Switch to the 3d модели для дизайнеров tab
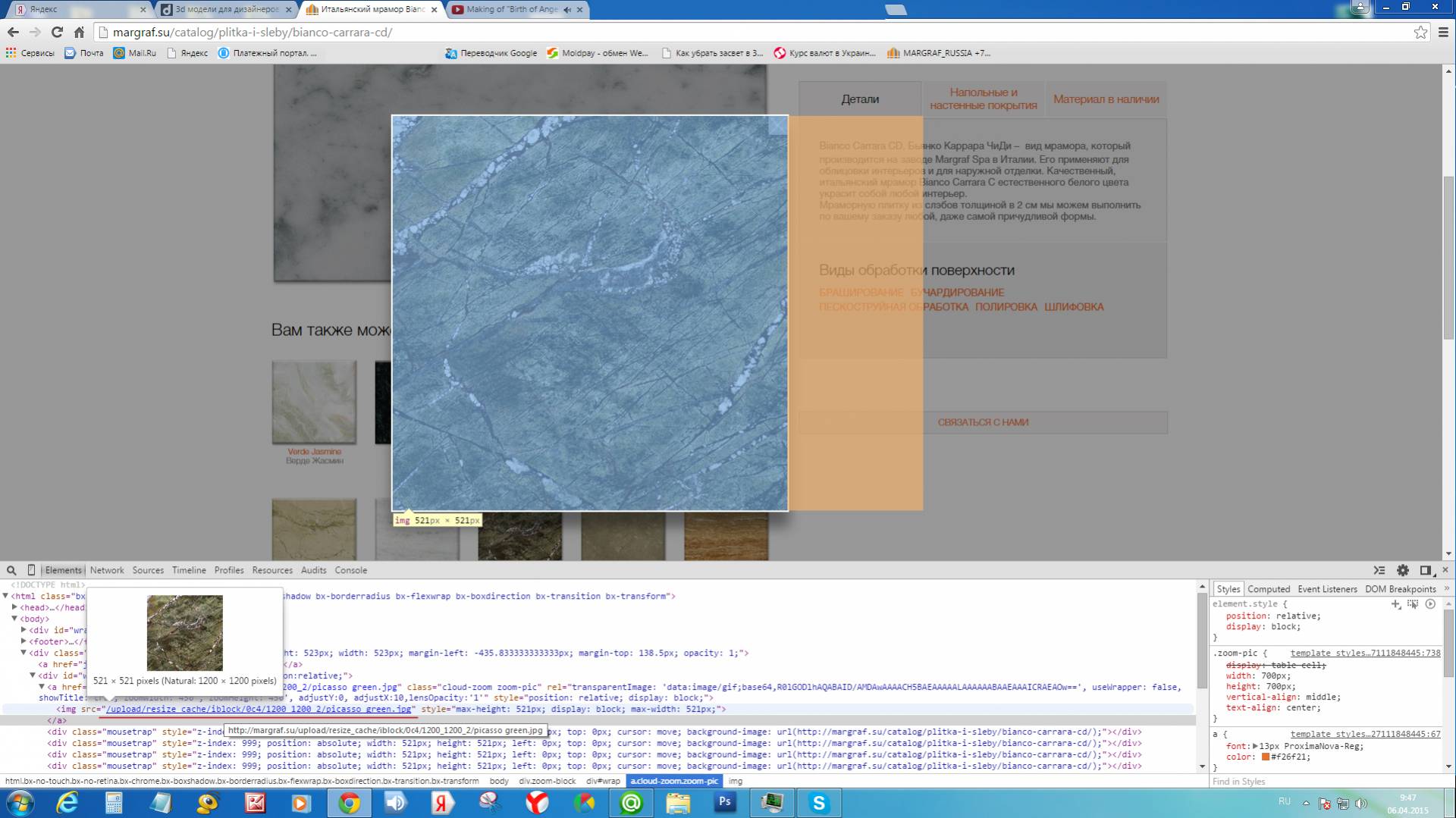 pos(226,10)
